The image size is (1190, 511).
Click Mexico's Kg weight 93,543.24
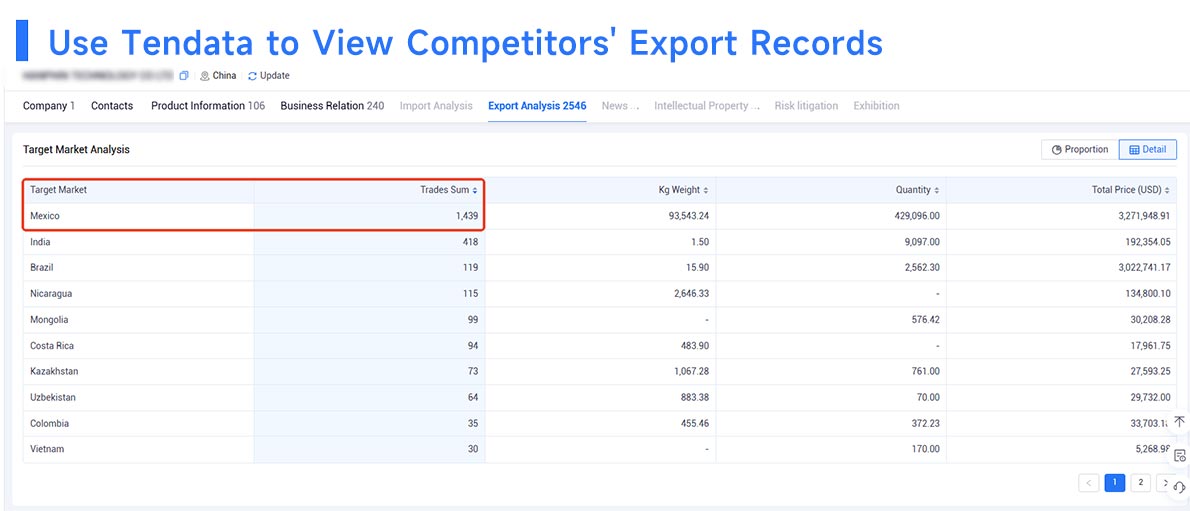[688, 216]
